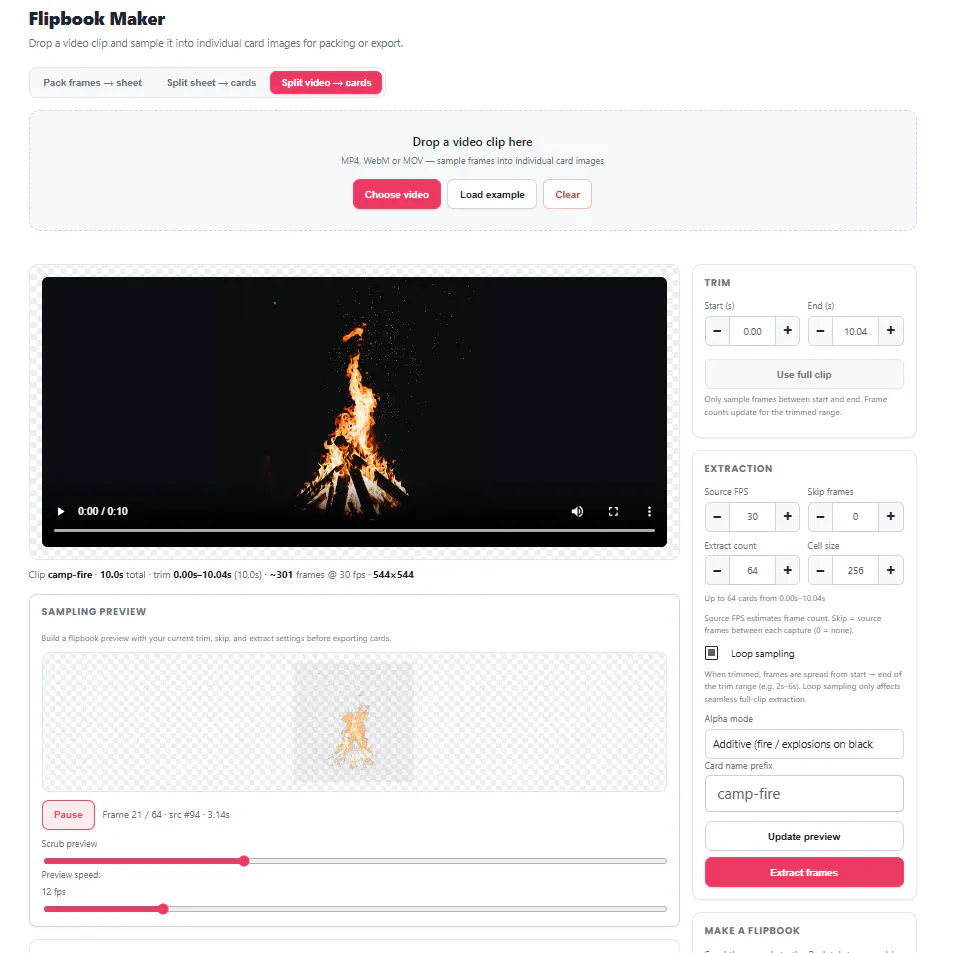
Task: Click the Extract count number field
Action: (x=752, y=570)
